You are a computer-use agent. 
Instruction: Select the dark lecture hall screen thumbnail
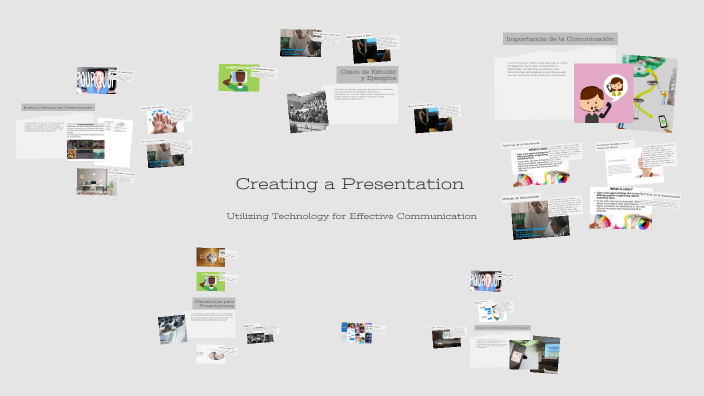tap(446, 339)
